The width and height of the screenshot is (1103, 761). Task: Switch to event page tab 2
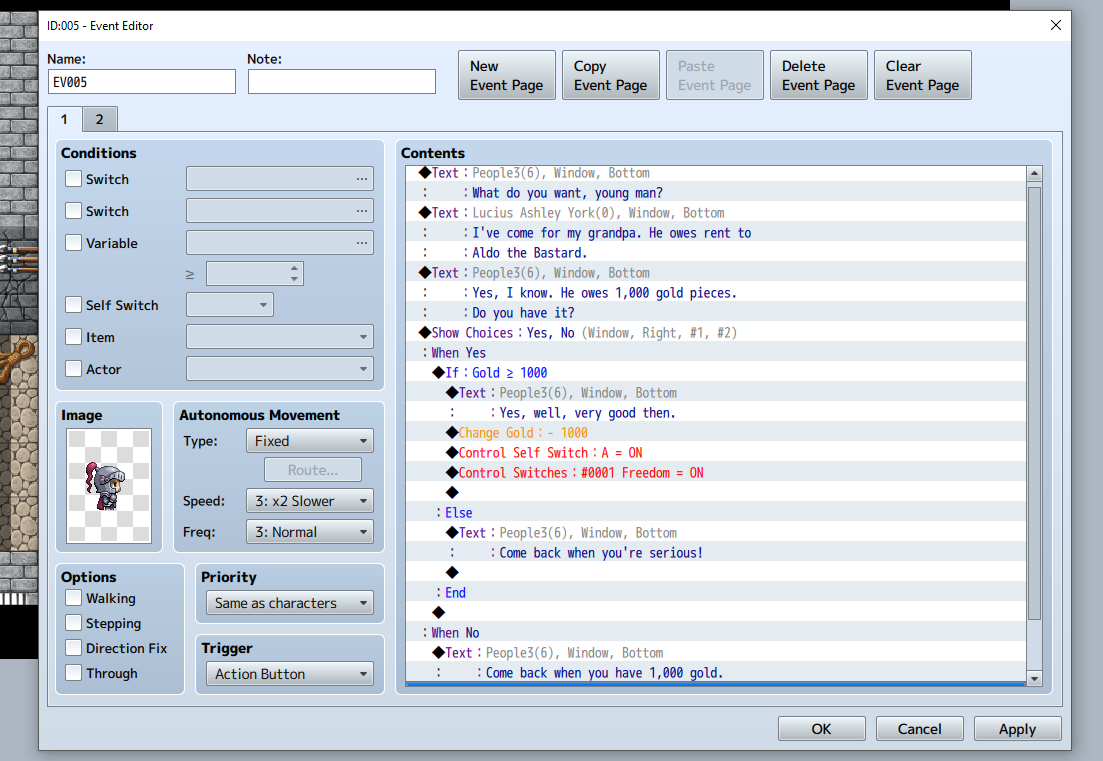coord(99,120)
